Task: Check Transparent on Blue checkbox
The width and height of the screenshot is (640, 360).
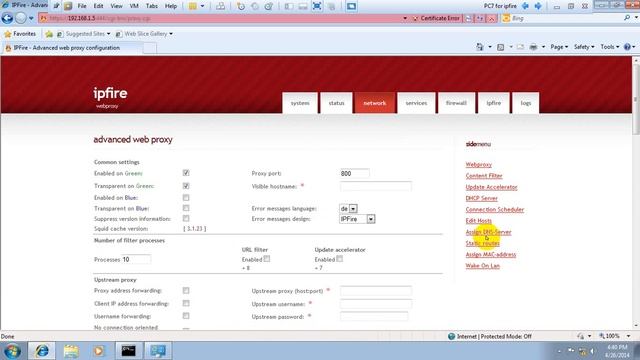Action: click(x=186, y=208)
